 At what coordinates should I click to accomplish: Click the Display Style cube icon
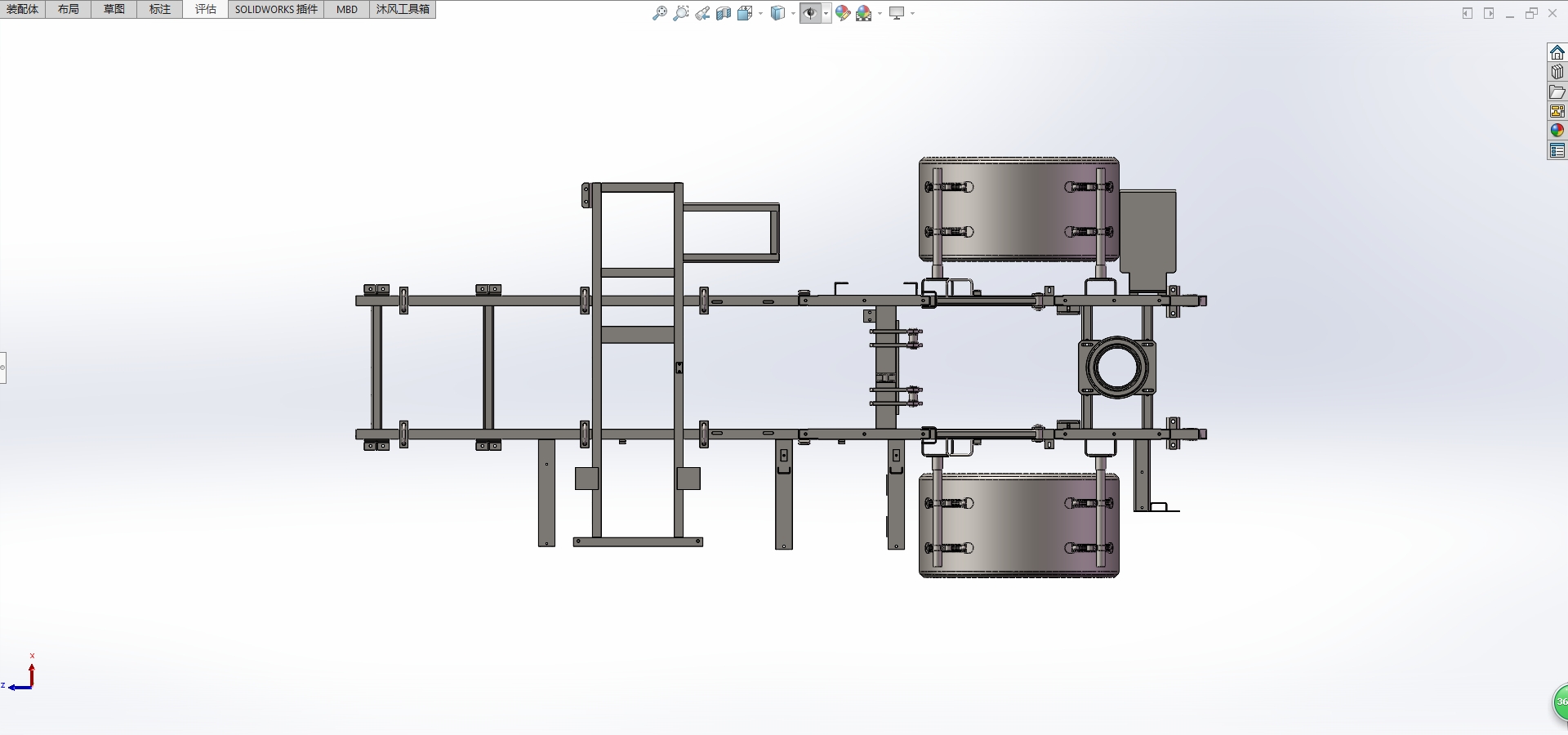pyautogui.click(x=778, y=13)
